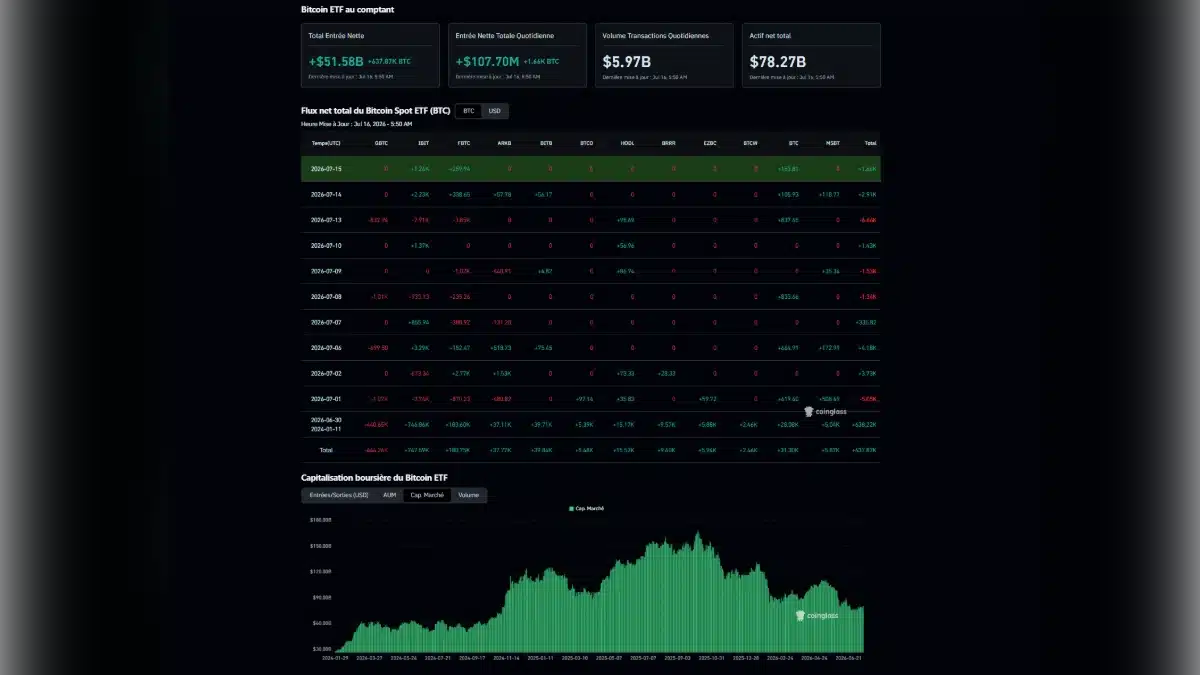The height and width of the screenshot is (675, 1200).
Task: Click the Total row label at table bottom
Action: click(327, 450)
